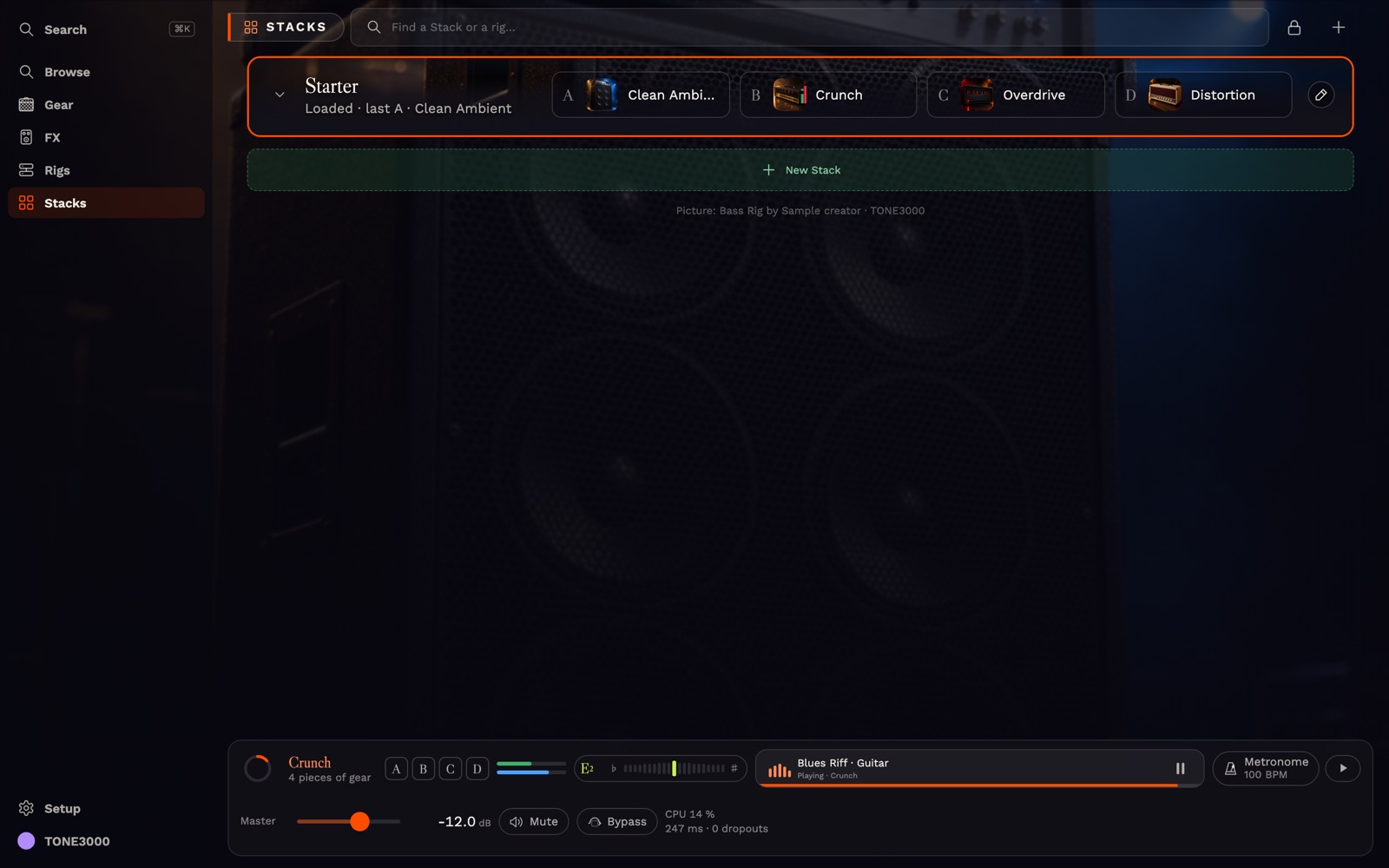Focus the Find a Stack search field
This screenshot has width=1389, height=868.
(809, 27)
